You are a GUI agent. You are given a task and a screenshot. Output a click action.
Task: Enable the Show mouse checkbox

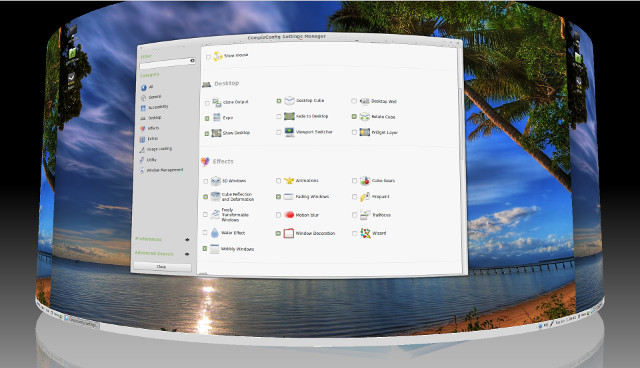point(208,58)
